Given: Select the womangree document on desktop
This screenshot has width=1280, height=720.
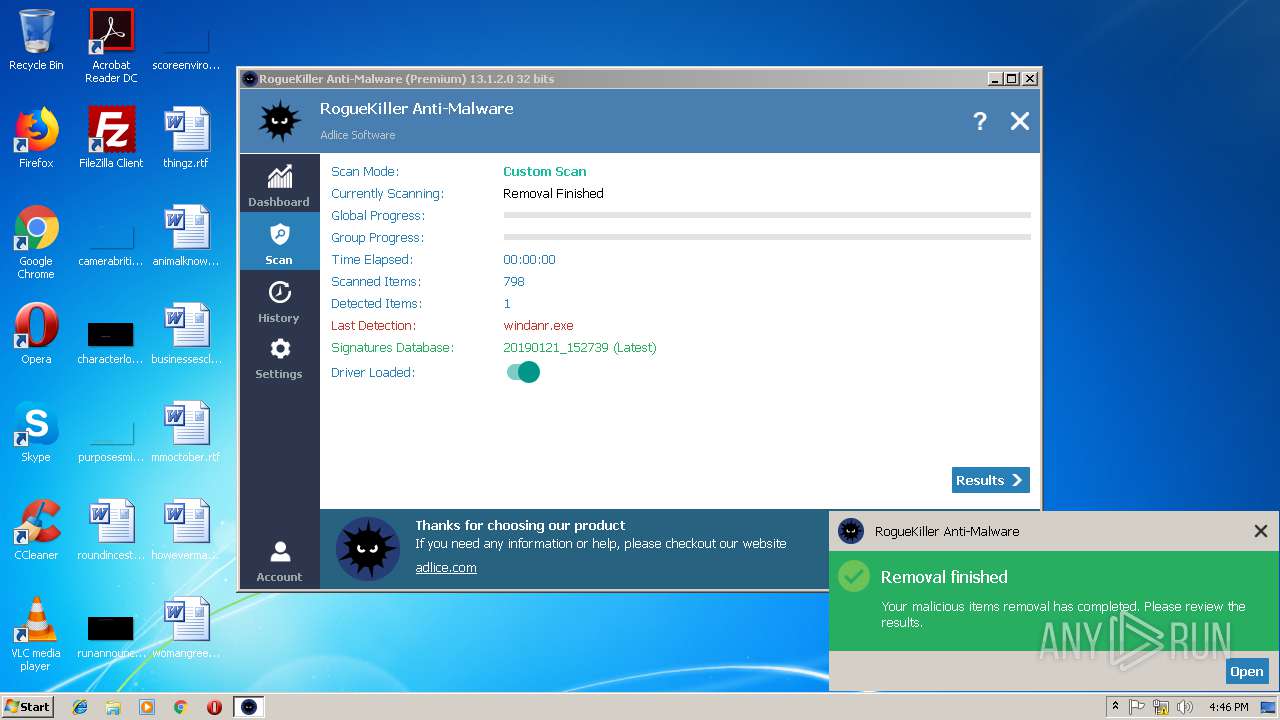Looking at the screenshot, I should pos(186,628).
